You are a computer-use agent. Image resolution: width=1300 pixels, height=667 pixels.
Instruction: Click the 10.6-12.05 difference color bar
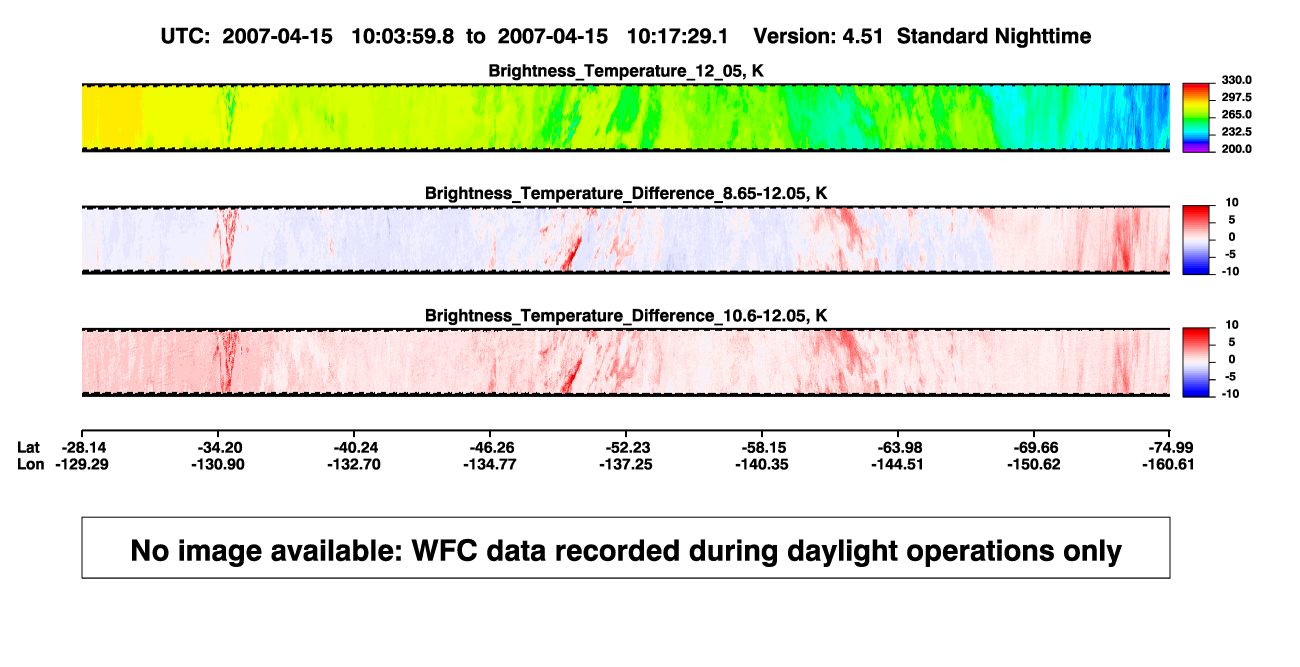[x=1195, y=362]
